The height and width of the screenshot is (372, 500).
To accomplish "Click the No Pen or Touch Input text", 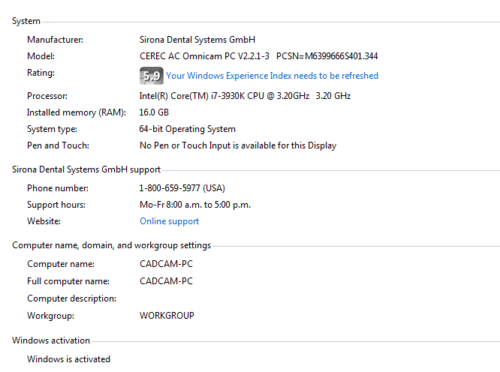I will 238,146.
